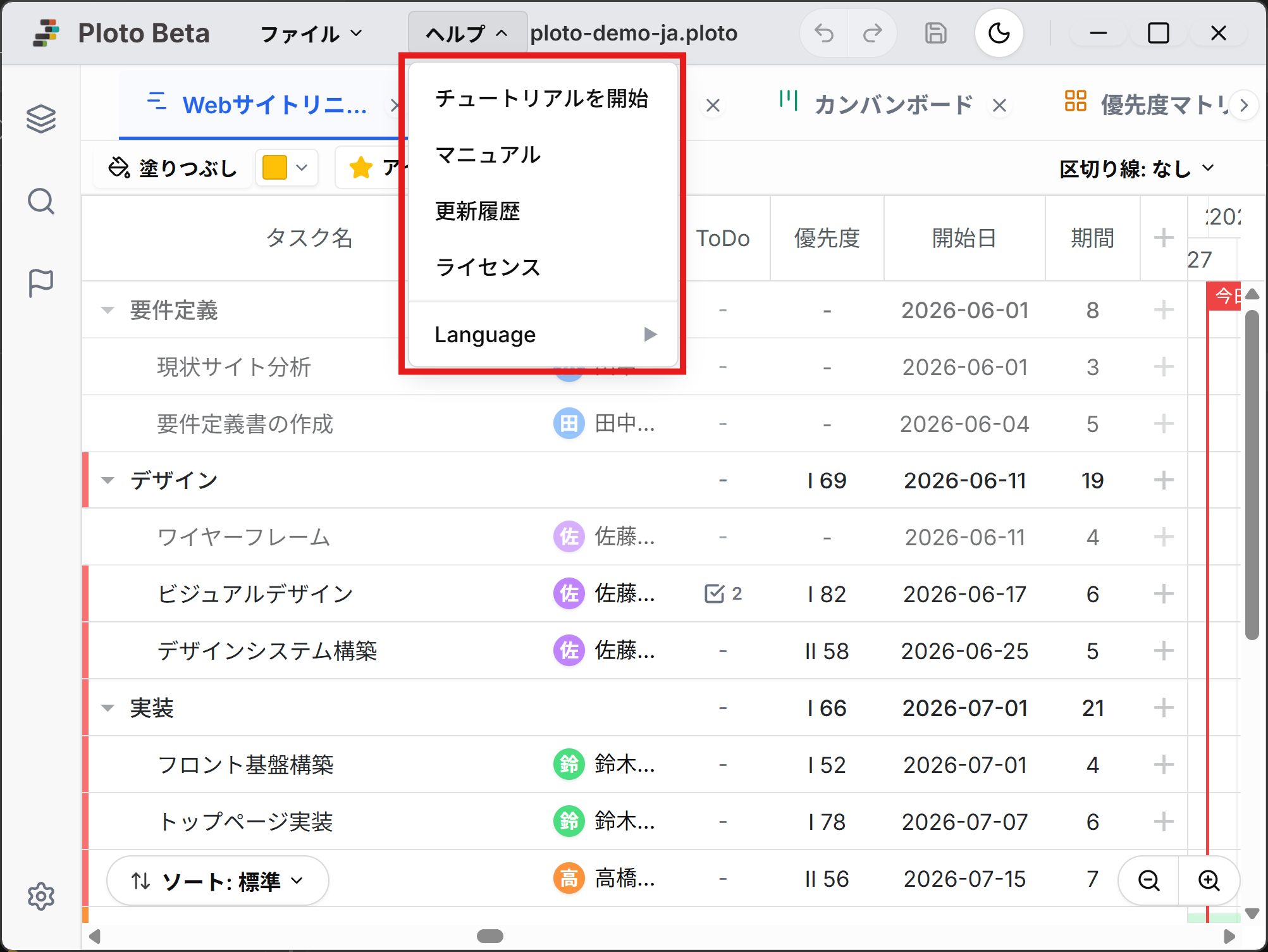
Task: Click the plus icon in 現状サイト分析 row
Action: coord(1163,367)
